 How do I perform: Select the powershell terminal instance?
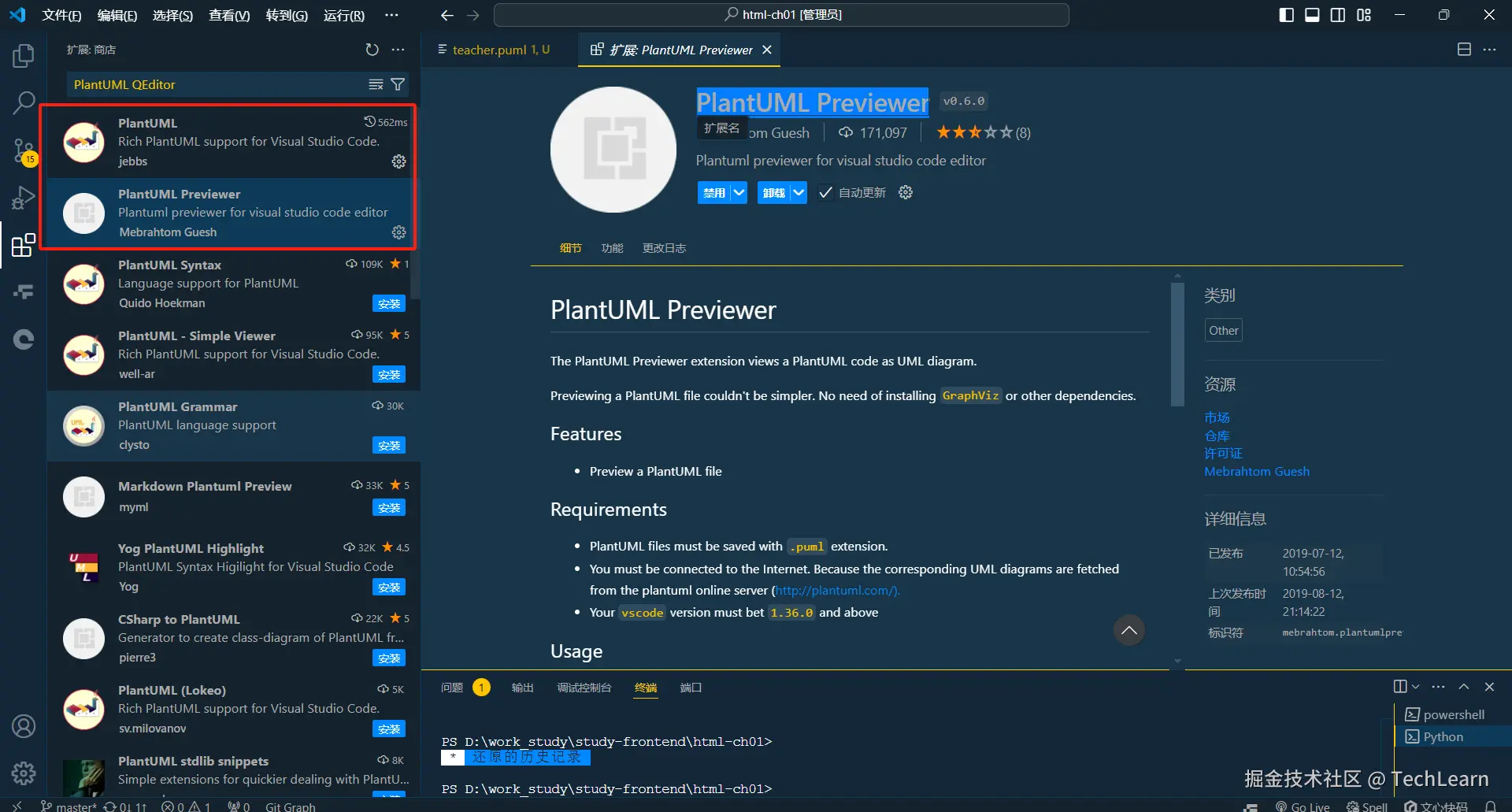(1453, 714)
